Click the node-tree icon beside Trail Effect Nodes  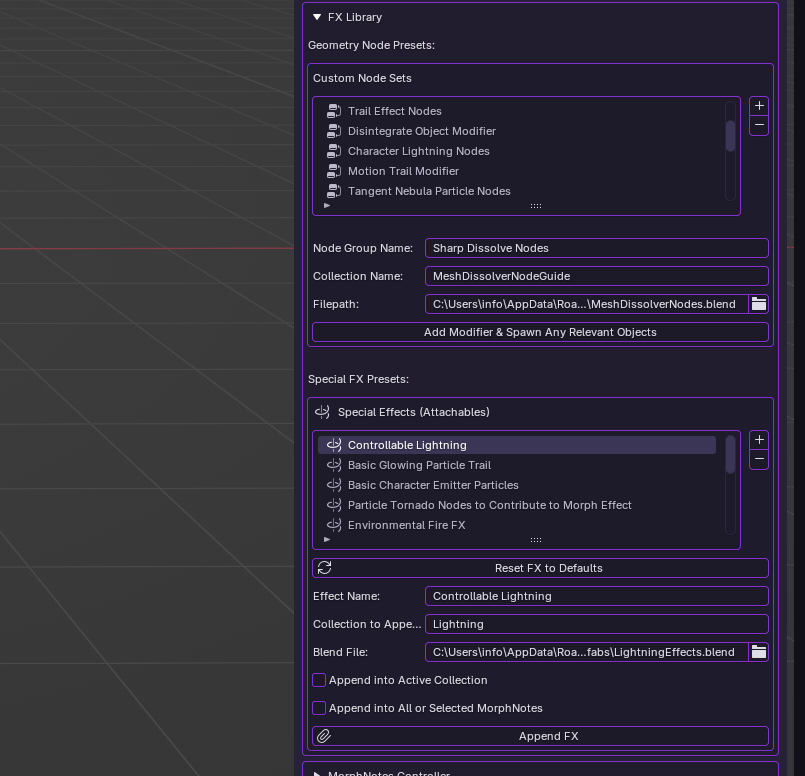(x=333, y=111)
